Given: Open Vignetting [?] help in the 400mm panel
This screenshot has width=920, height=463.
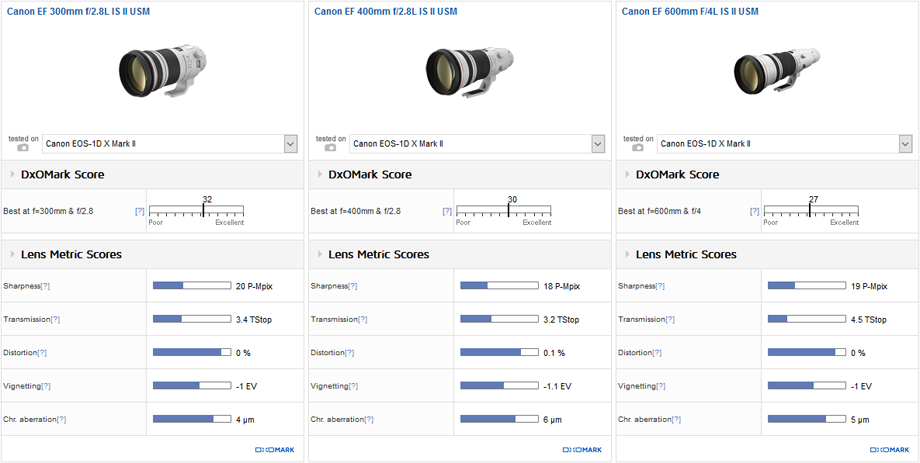Looking at the screenshot, I should click(353, 387).
